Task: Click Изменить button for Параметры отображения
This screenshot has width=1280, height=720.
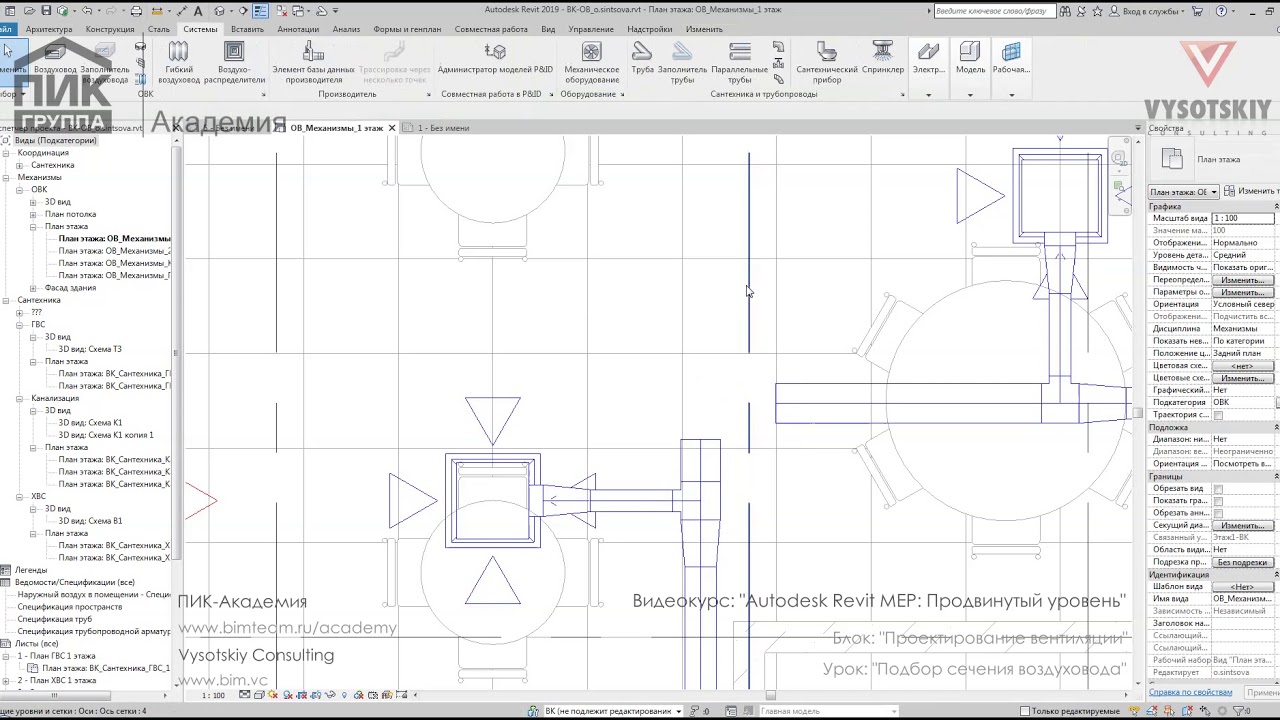Action: tap(1243, 292)
